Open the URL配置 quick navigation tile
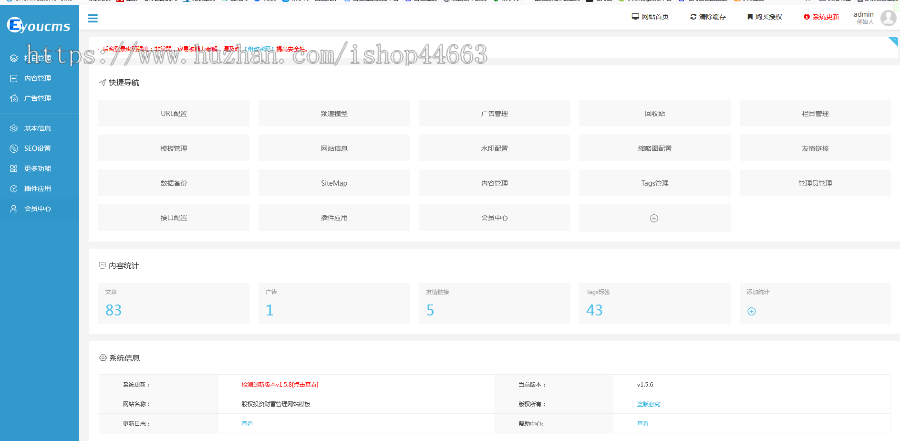Viewport: 900px width, 441px height. [174, 113]
